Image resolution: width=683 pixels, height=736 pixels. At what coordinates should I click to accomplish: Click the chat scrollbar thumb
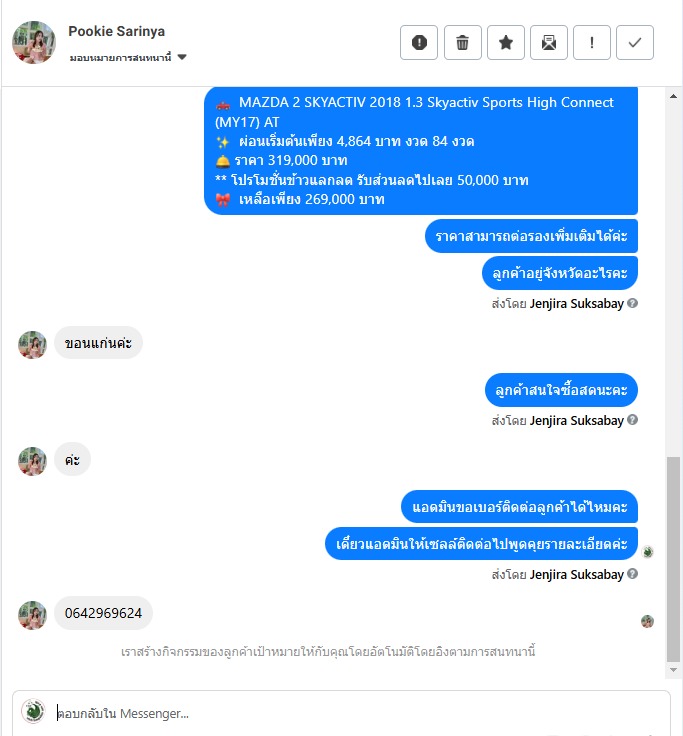coord(673,559)
